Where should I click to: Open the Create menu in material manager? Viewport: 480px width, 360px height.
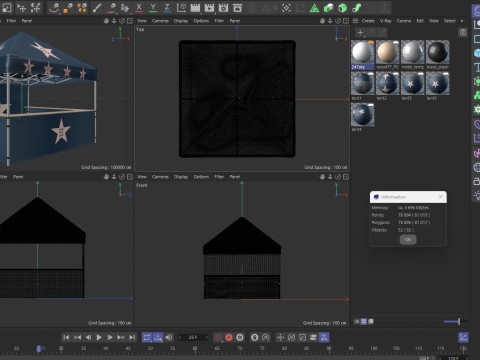(368, 21)
